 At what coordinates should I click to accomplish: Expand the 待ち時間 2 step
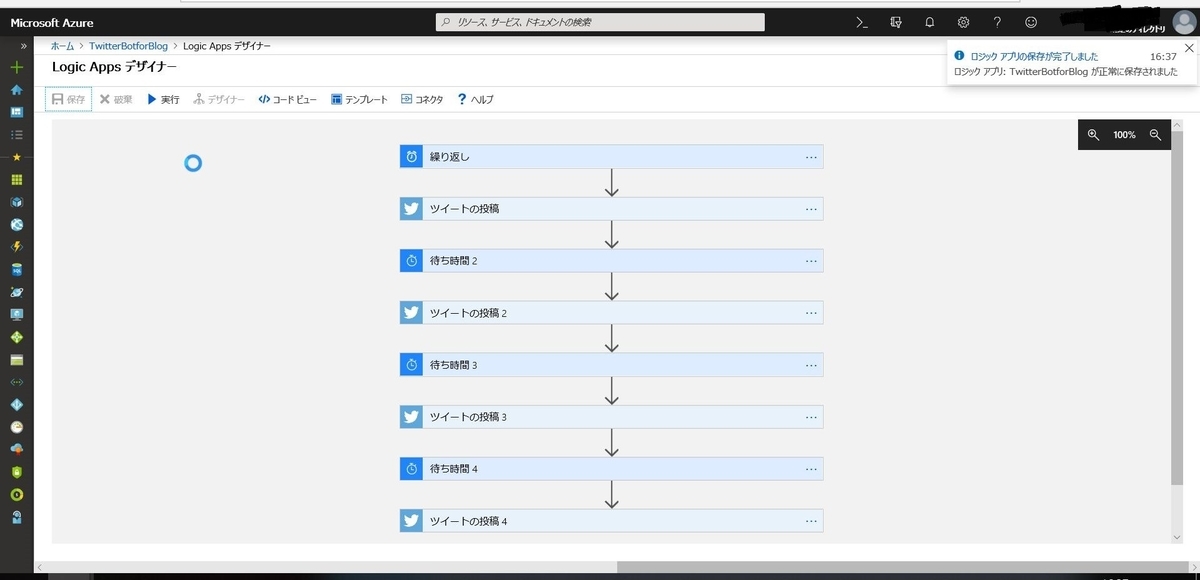pos(611,261)
